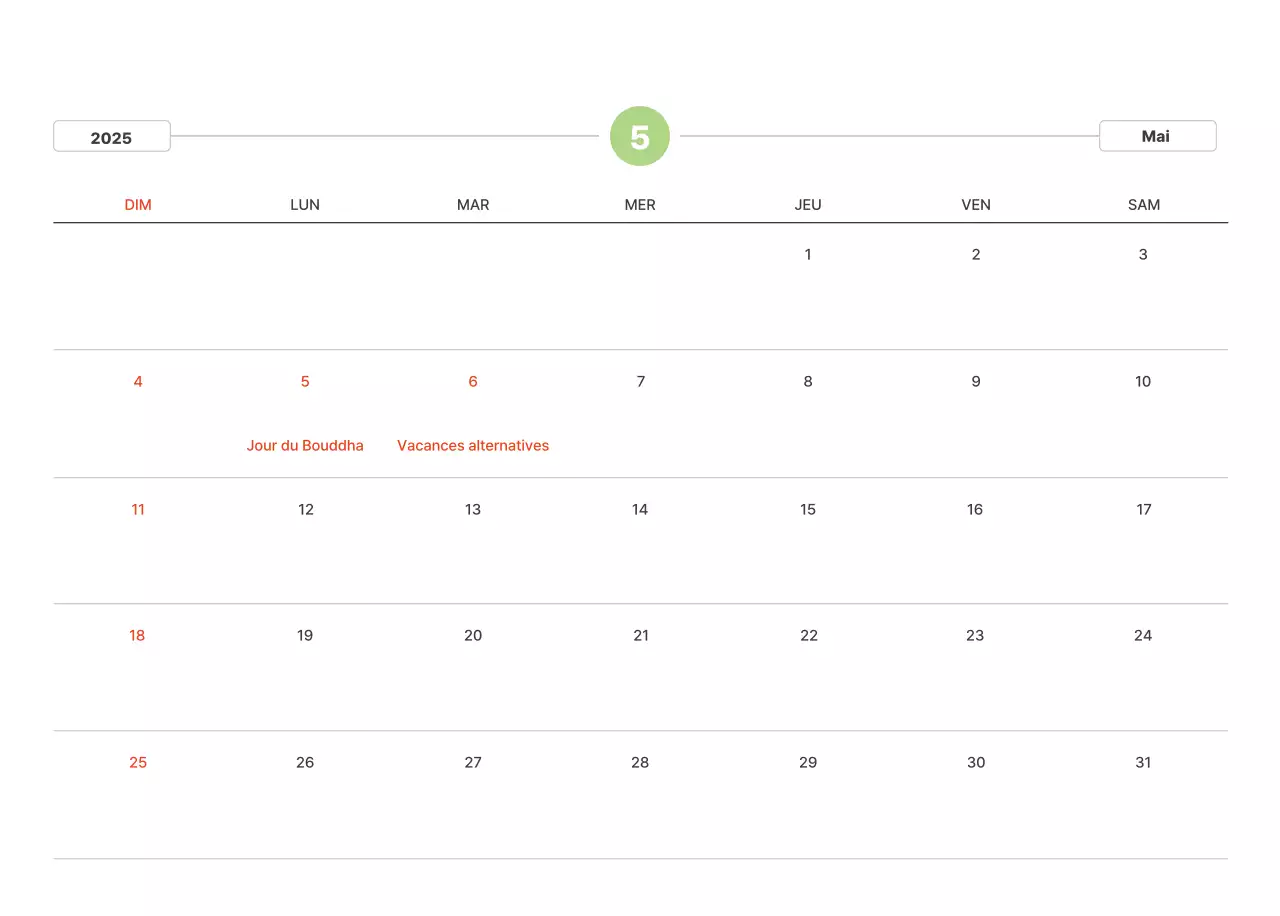
Task: Click on Sunday date 18
Action: pos(137,636)
